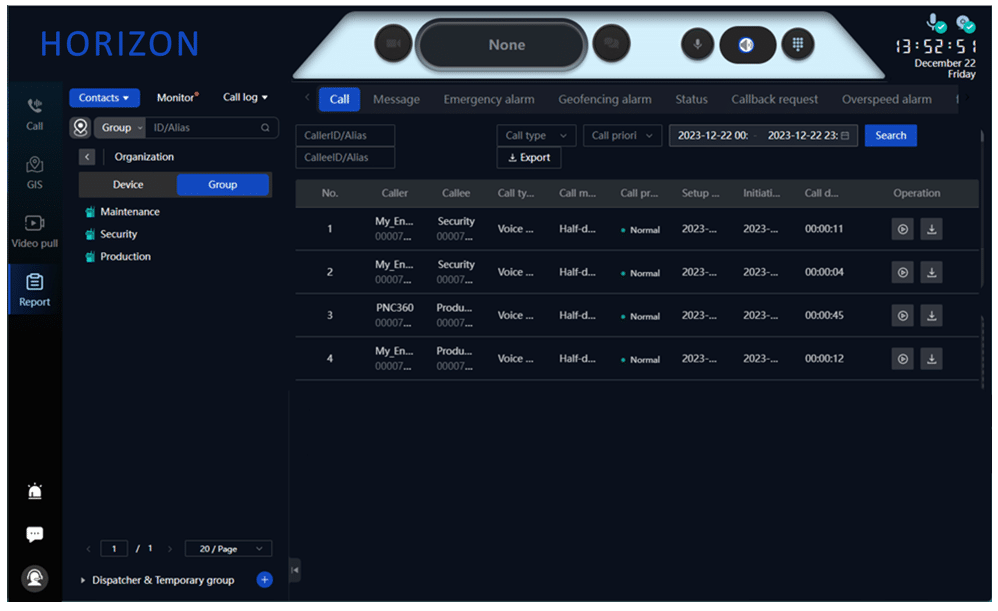Play the recording for call record 1
998x611 pixels.
pos(902,229)
